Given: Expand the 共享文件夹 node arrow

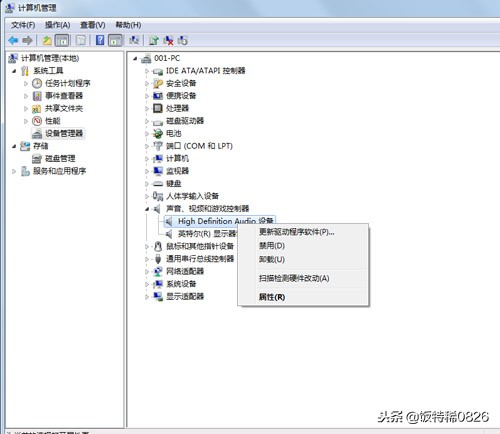Looking at the screenshot, I should coord(26,108).
